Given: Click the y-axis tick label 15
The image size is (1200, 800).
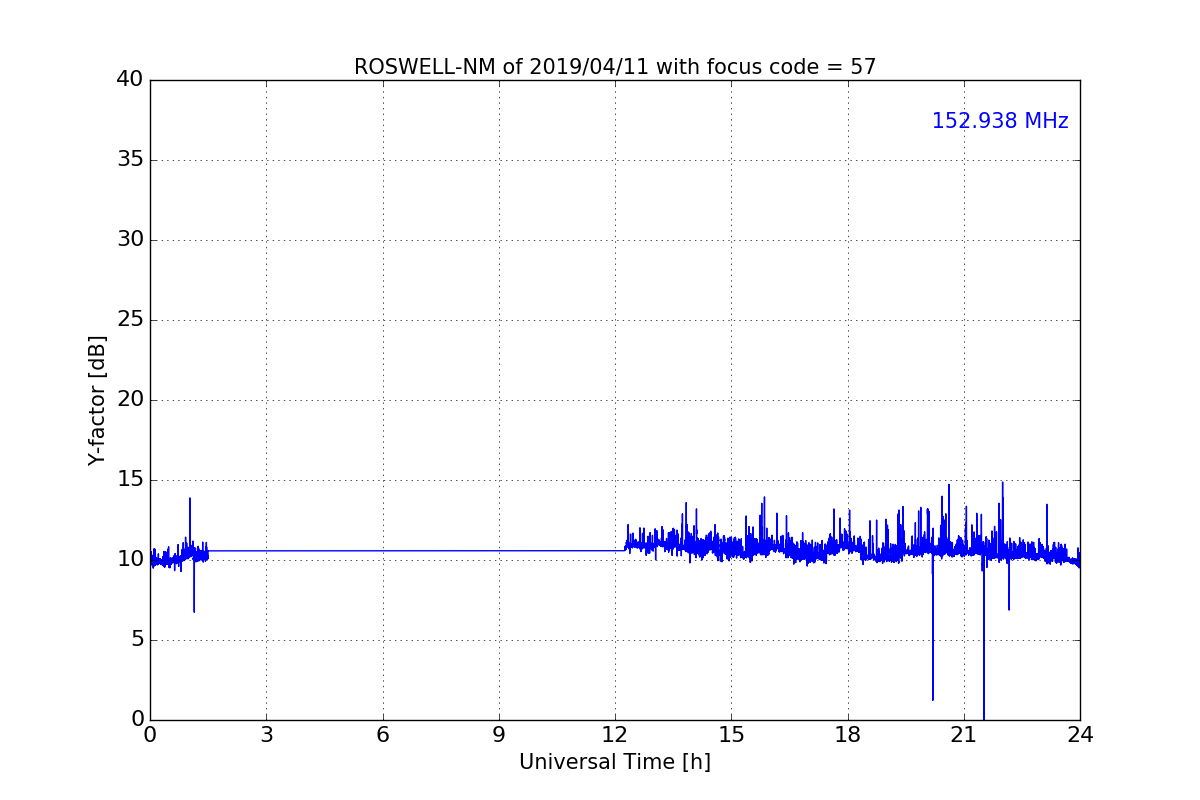Looking at the screenshot, I should [130, 480].
